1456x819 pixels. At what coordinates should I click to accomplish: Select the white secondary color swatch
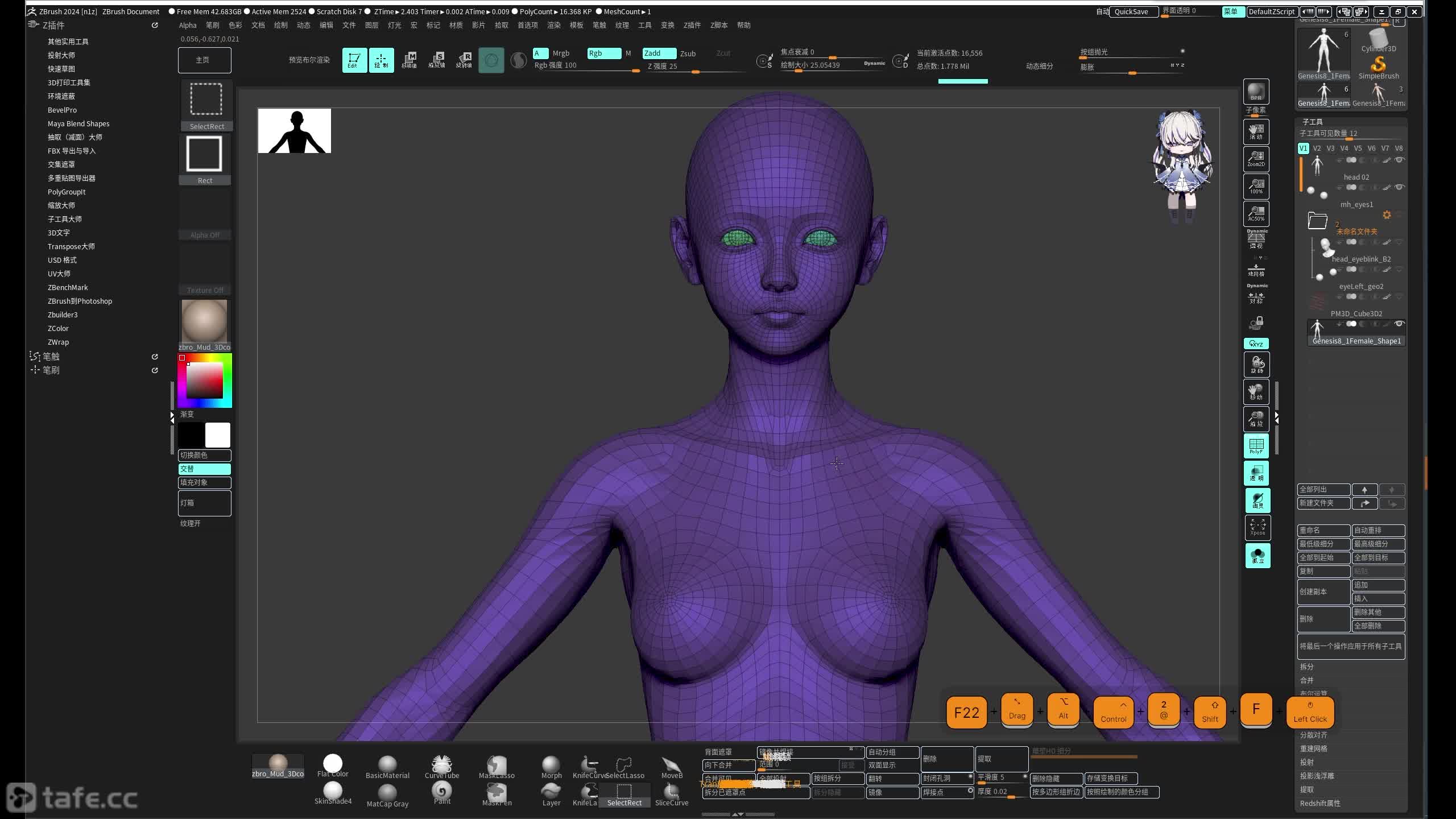pyautogui.click(x=218, y=435)
